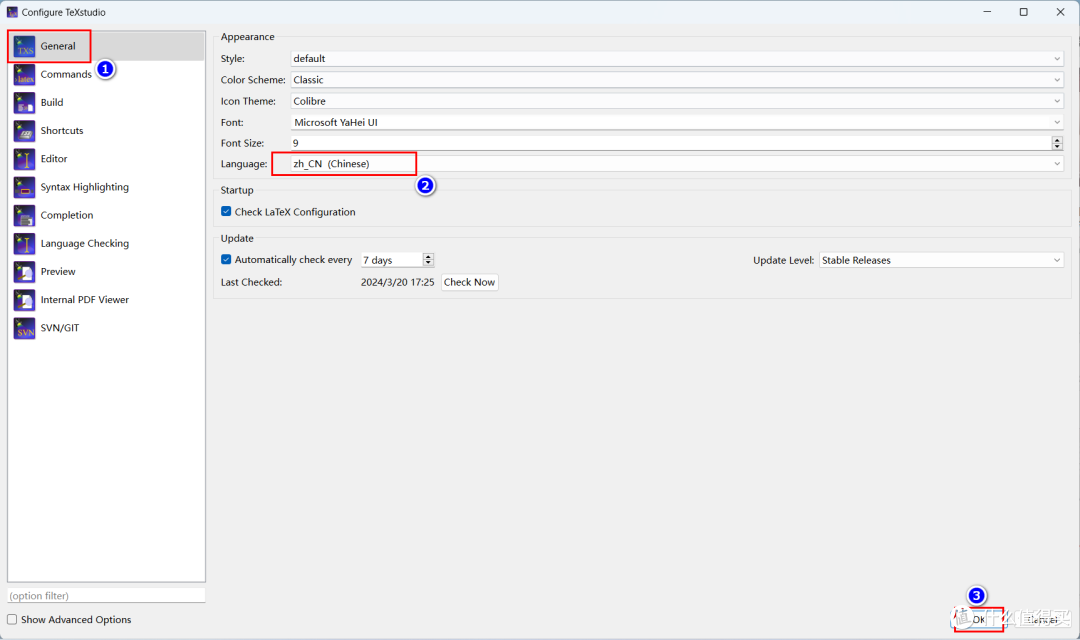
Task: Decrease the update interval days
Action: coord(428,263)
